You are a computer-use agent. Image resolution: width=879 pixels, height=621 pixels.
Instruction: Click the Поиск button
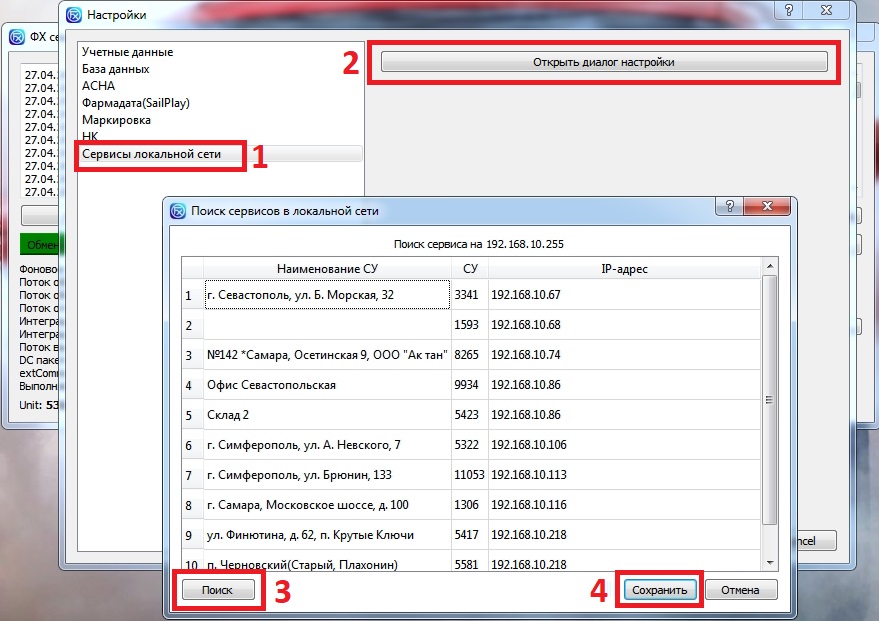tap(217, 590)
